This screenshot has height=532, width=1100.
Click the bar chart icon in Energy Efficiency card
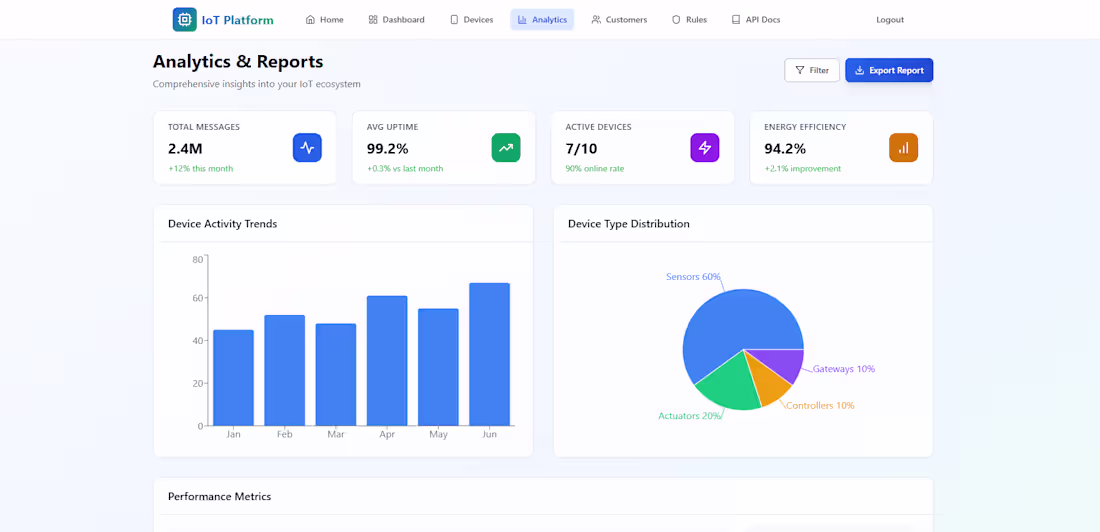tap(904, 147)
